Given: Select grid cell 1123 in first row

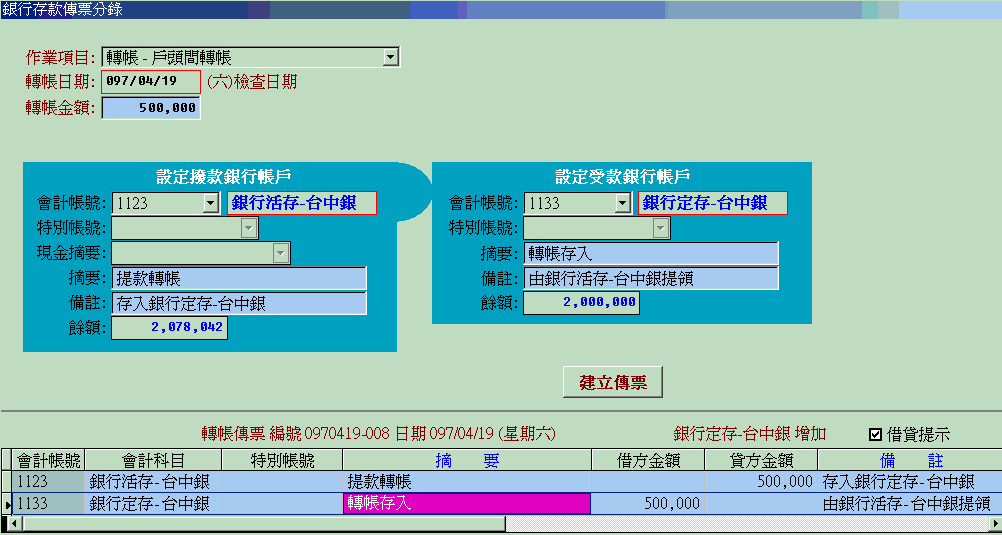Looking at the screenshot, I should click(49, 482).
